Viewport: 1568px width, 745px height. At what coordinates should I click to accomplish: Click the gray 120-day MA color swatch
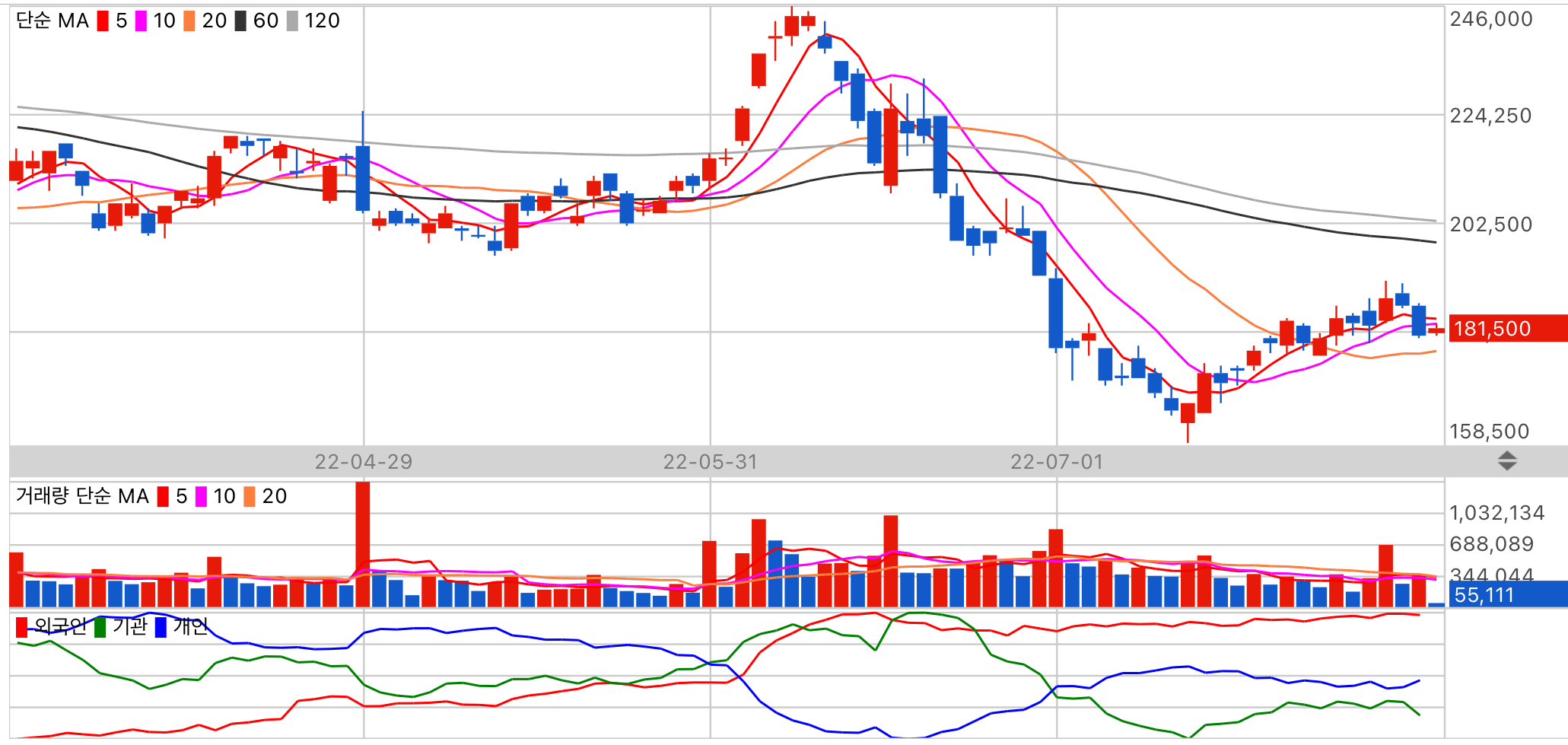(x=292, y=21)
